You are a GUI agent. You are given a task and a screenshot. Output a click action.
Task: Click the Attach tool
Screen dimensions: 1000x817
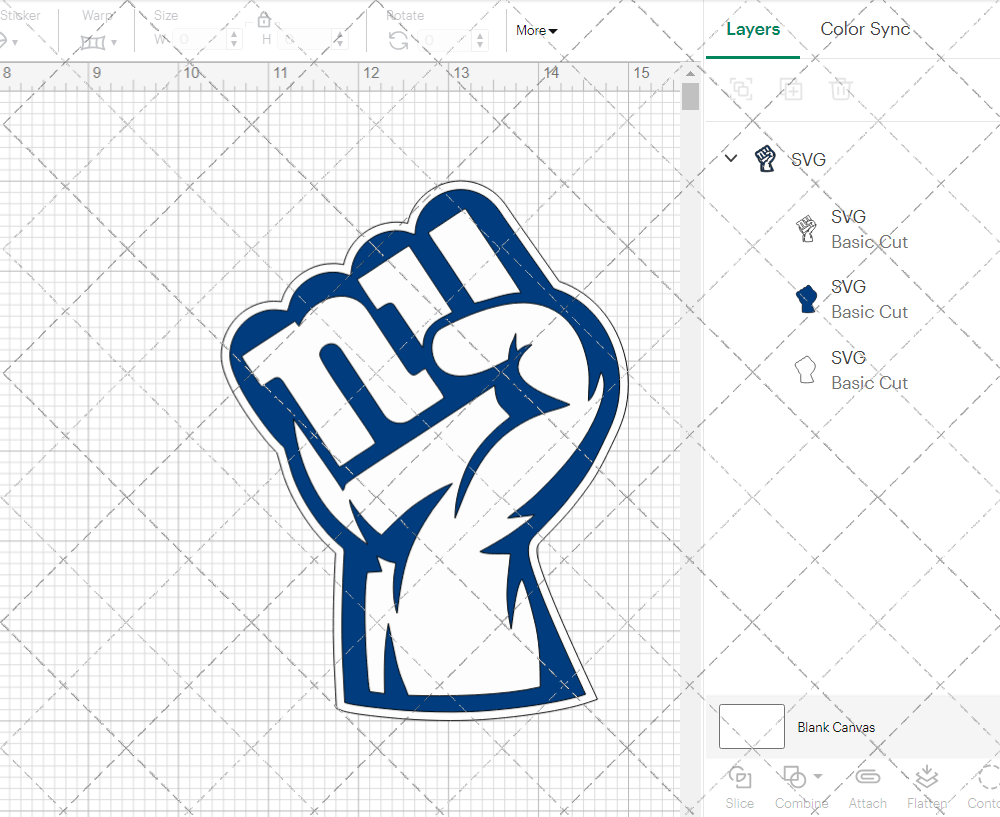point(867,788)
